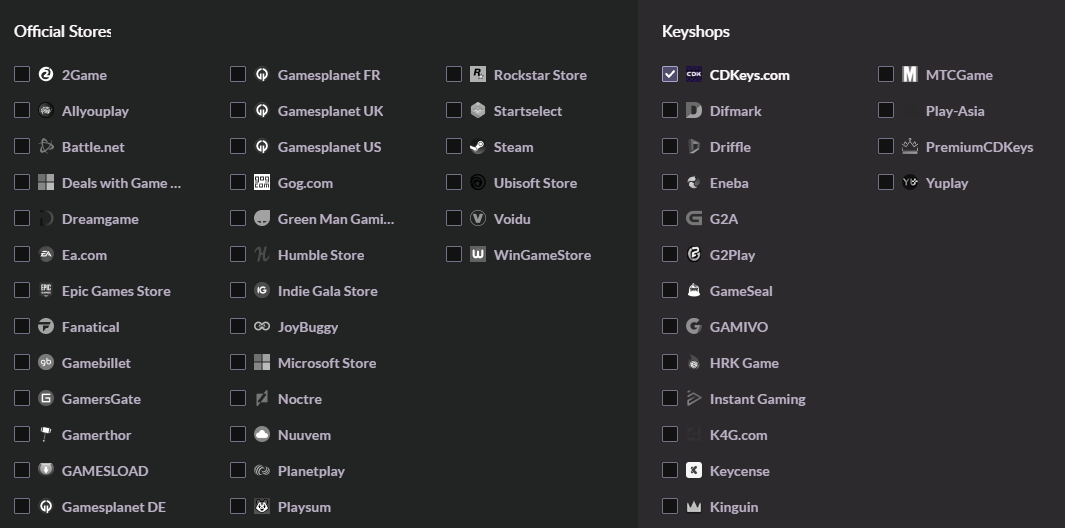Click the Indie Gala Store logo icon
The height and width of the screenshot is (528, 1065).
[x=261, y=290]
